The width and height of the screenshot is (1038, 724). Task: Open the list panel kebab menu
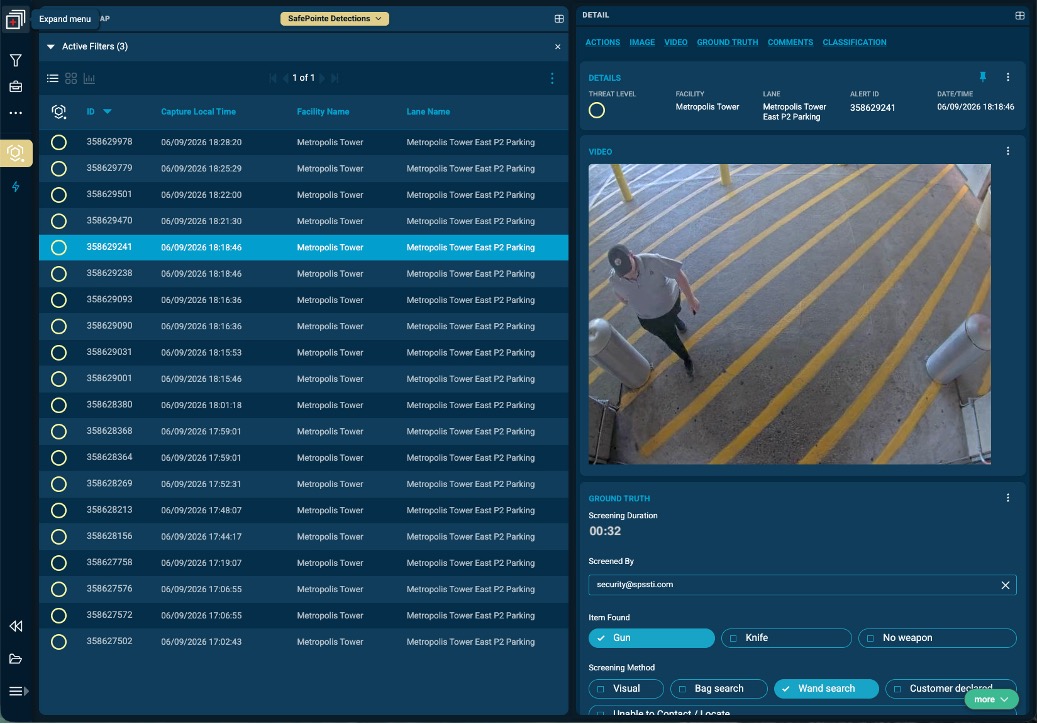click(x=552, y=79)
